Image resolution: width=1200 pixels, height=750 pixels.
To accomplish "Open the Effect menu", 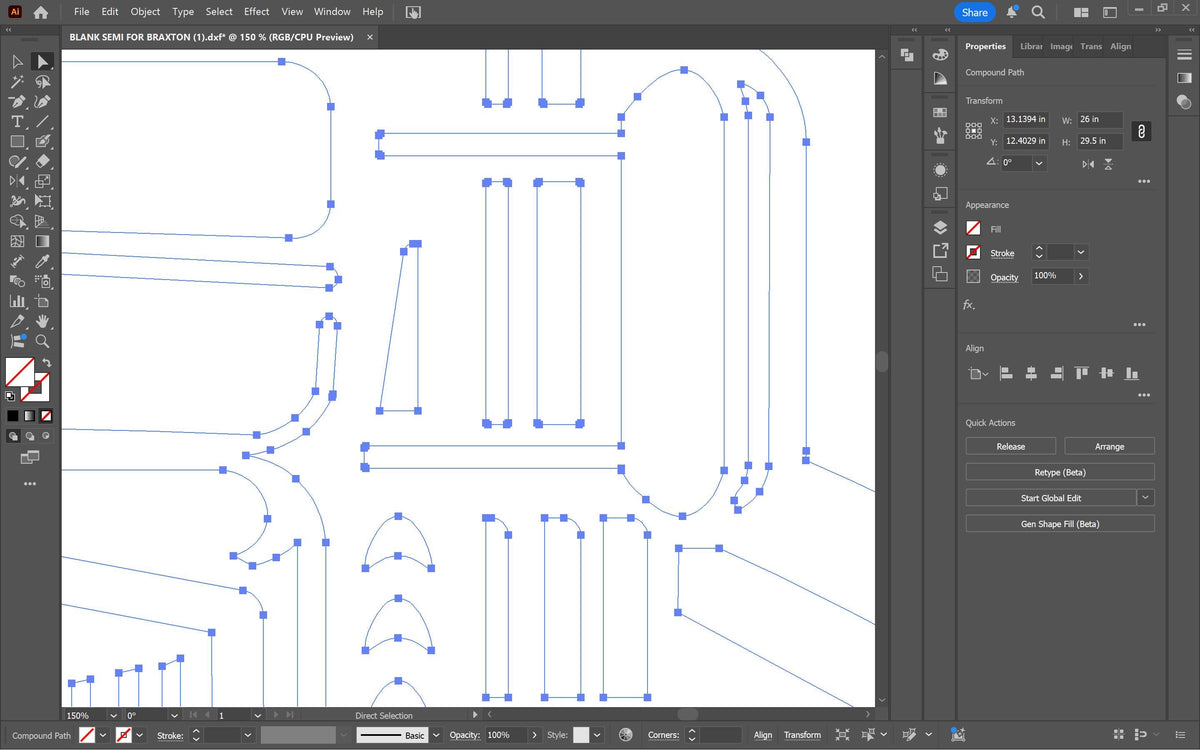I will (257, 12).
